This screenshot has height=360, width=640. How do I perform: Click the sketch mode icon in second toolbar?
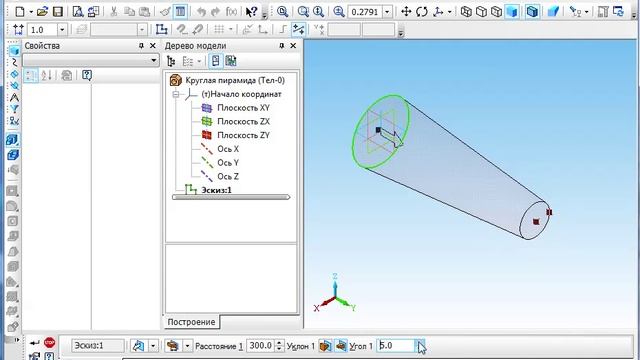pos(162,29)
